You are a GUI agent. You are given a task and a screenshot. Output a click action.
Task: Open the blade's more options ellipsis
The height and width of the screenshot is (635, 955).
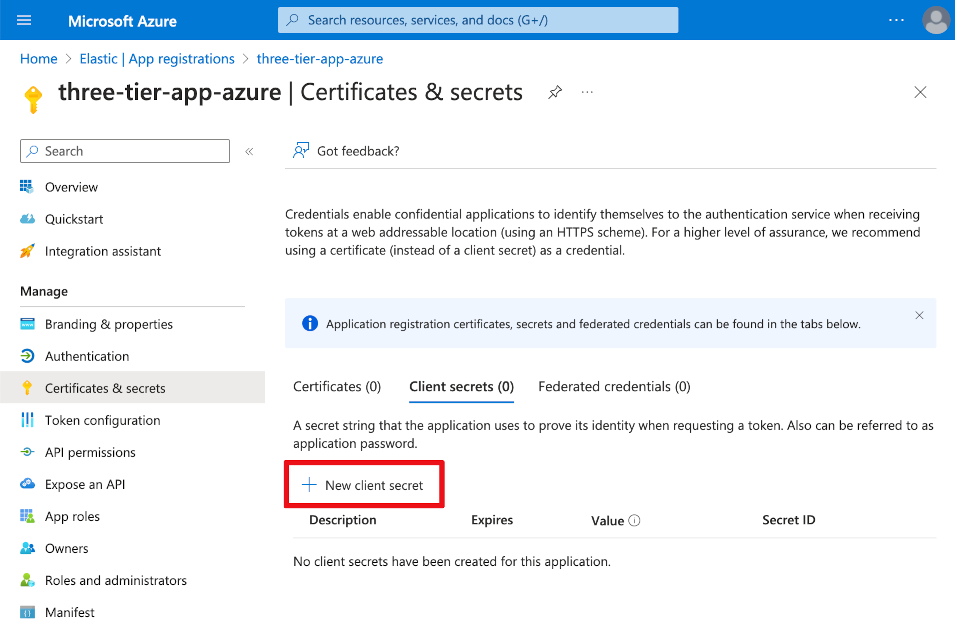point(587,92)
